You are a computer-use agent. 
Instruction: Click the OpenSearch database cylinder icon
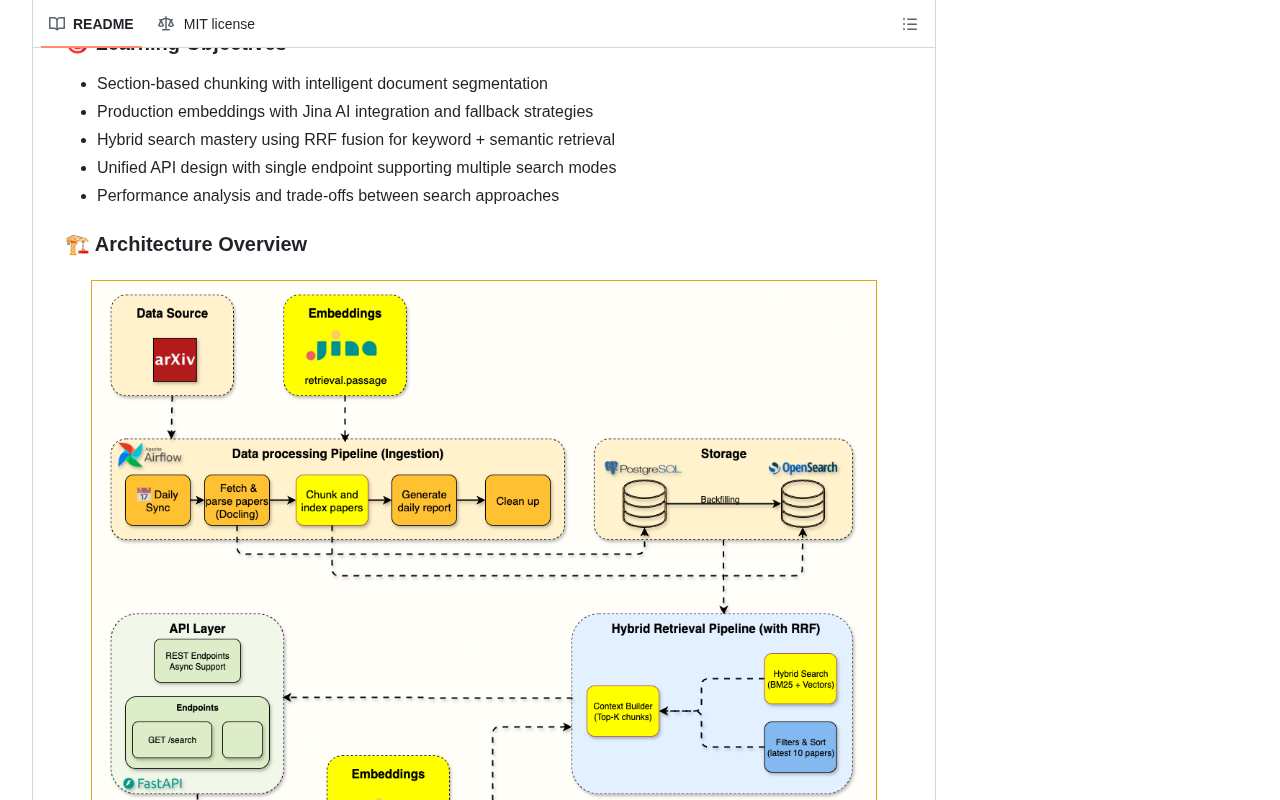[x=803, y=504]
